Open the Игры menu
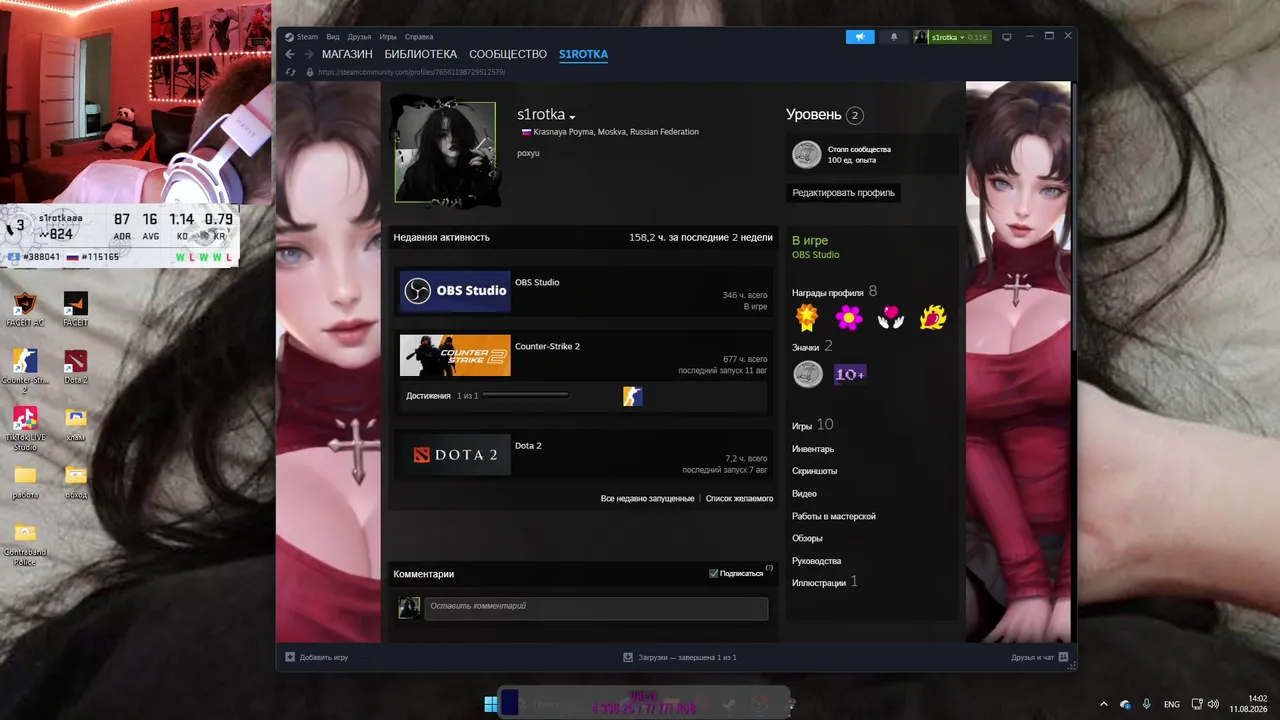This screenshot has width=1280, height=720. [388, 37]
